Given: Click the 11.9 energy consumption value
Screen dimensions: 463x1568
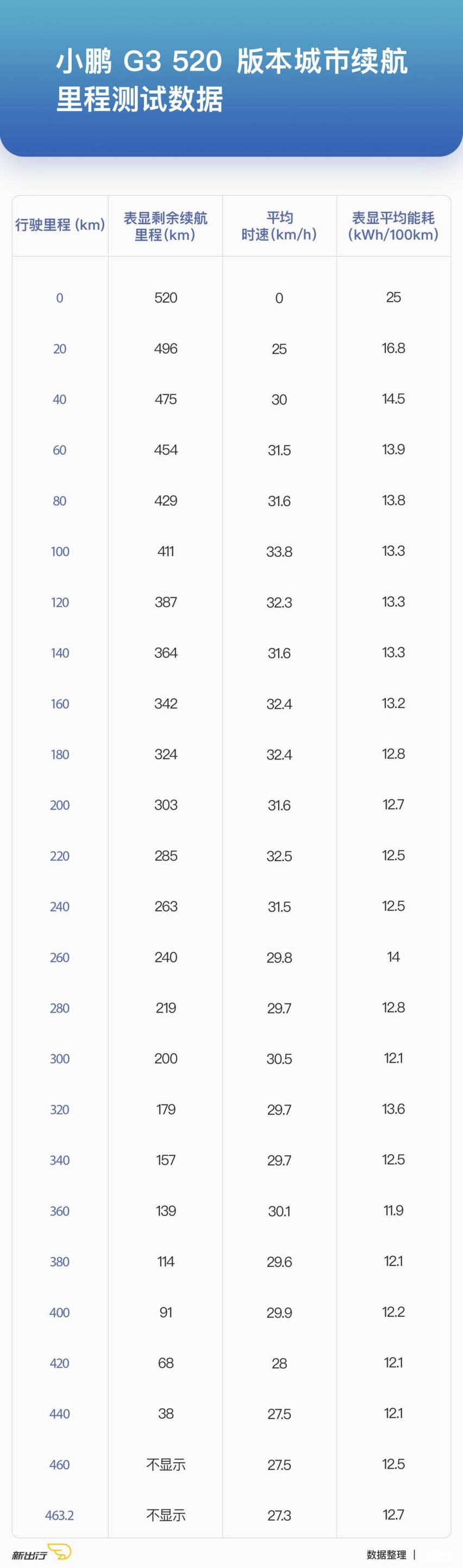Looking at the screenshot, I should [393, 1210].
